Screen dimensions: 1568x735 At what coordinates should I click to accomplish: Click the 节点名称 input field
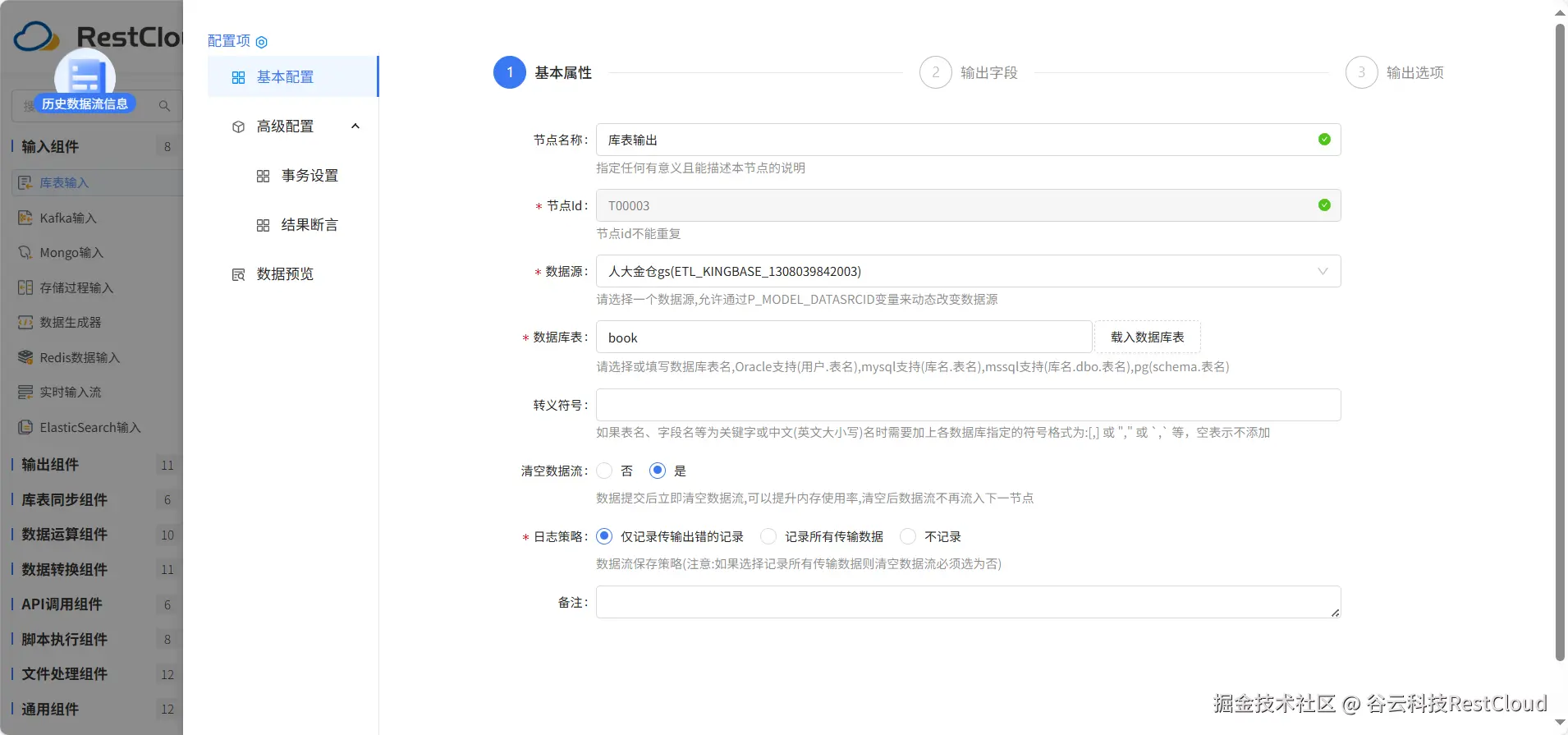[969, 140]
